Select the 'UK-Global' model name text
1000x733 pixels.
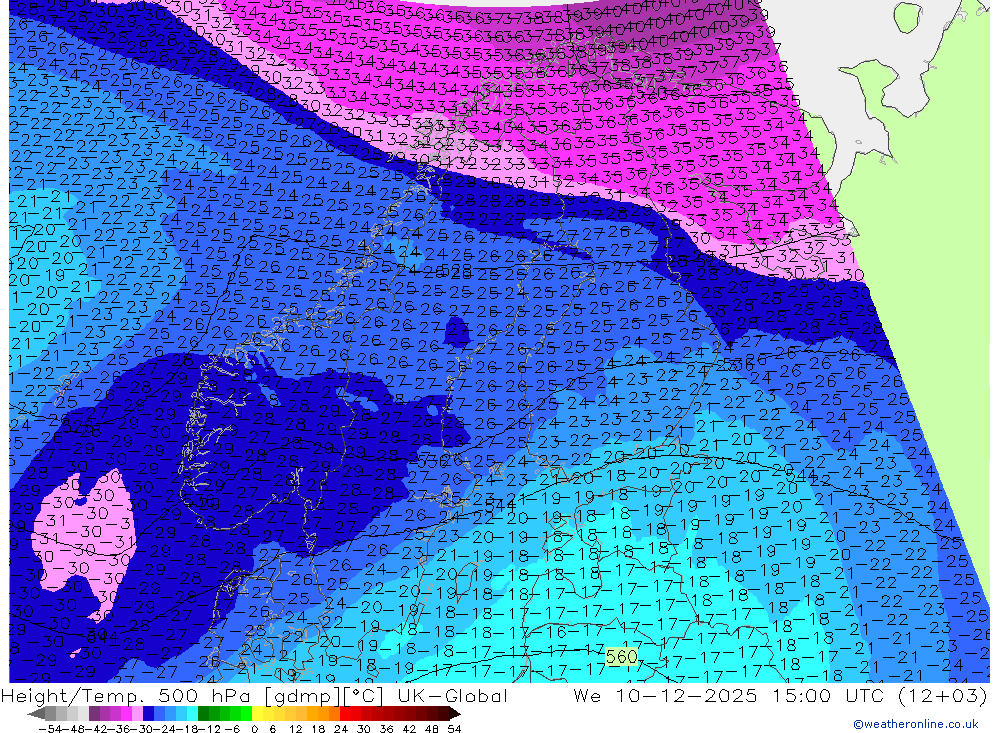pos(452,695)
